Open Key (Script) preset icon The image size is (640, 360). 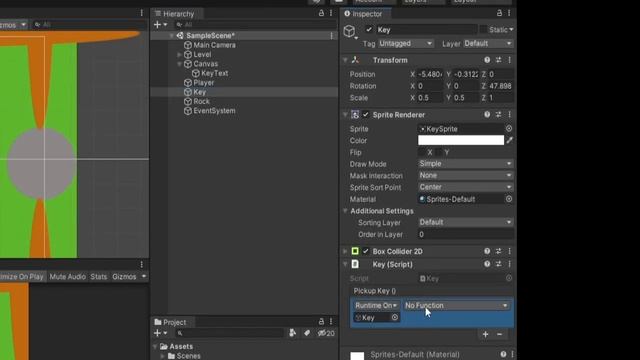tap(498, 264)
